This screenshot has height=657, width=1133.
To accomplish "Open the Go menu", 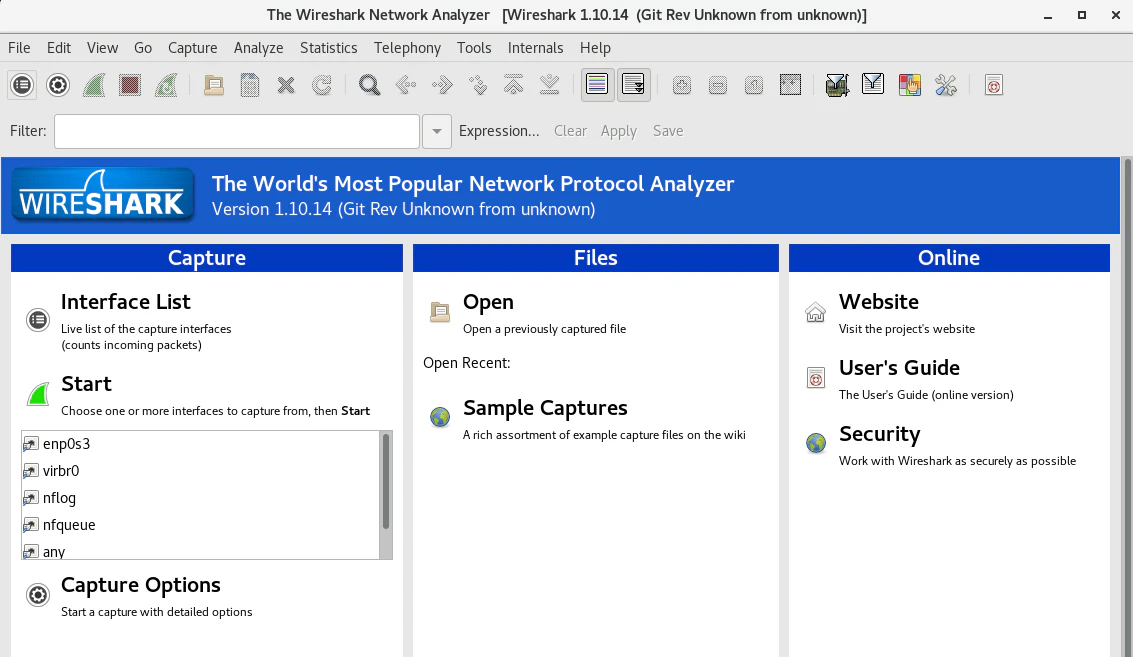I will click(143, 48).
